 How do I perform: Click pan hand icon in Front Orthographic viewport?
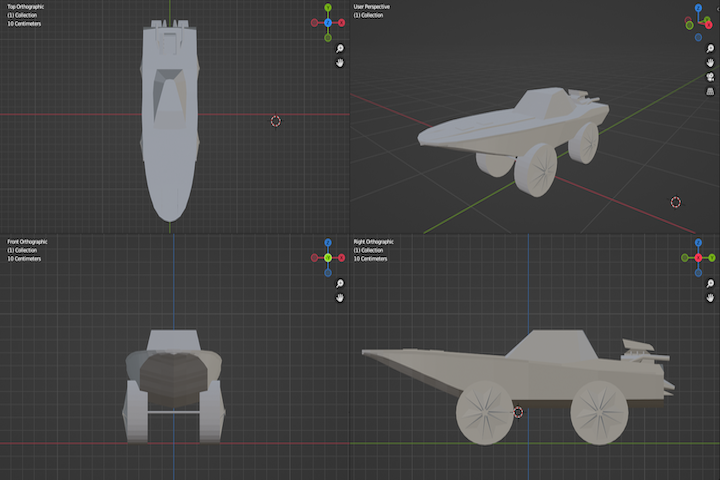[x=340, y=297]
